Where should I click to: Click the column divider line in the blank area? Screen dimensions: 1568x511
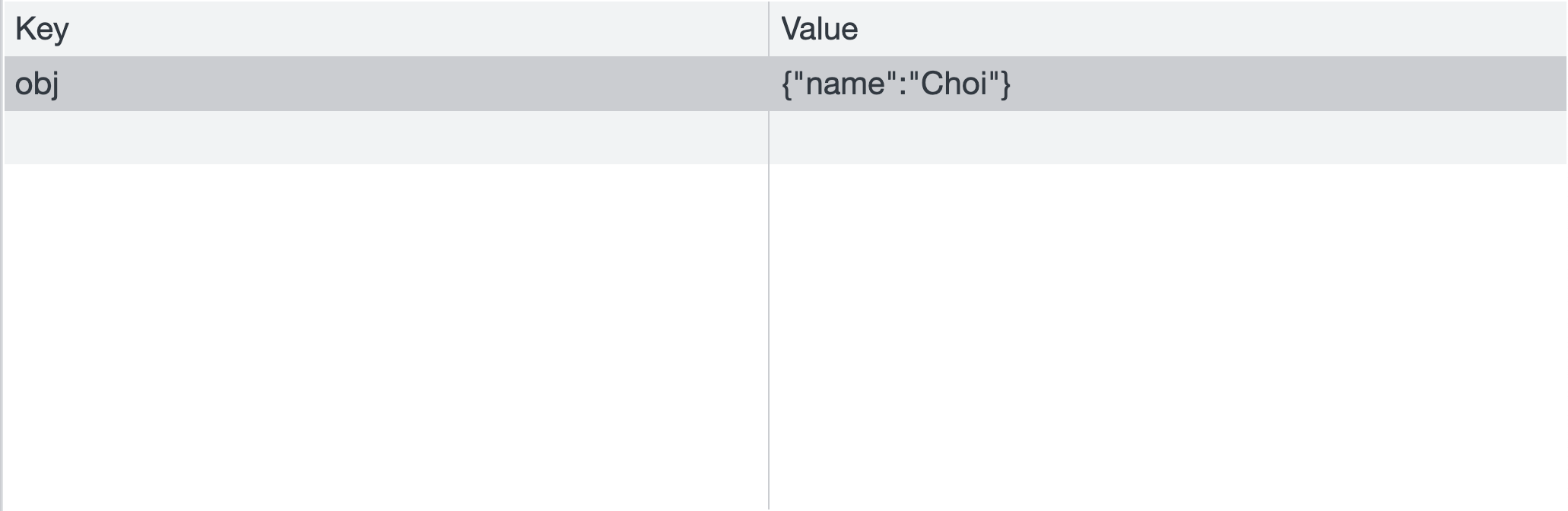[x=769, y=337]
